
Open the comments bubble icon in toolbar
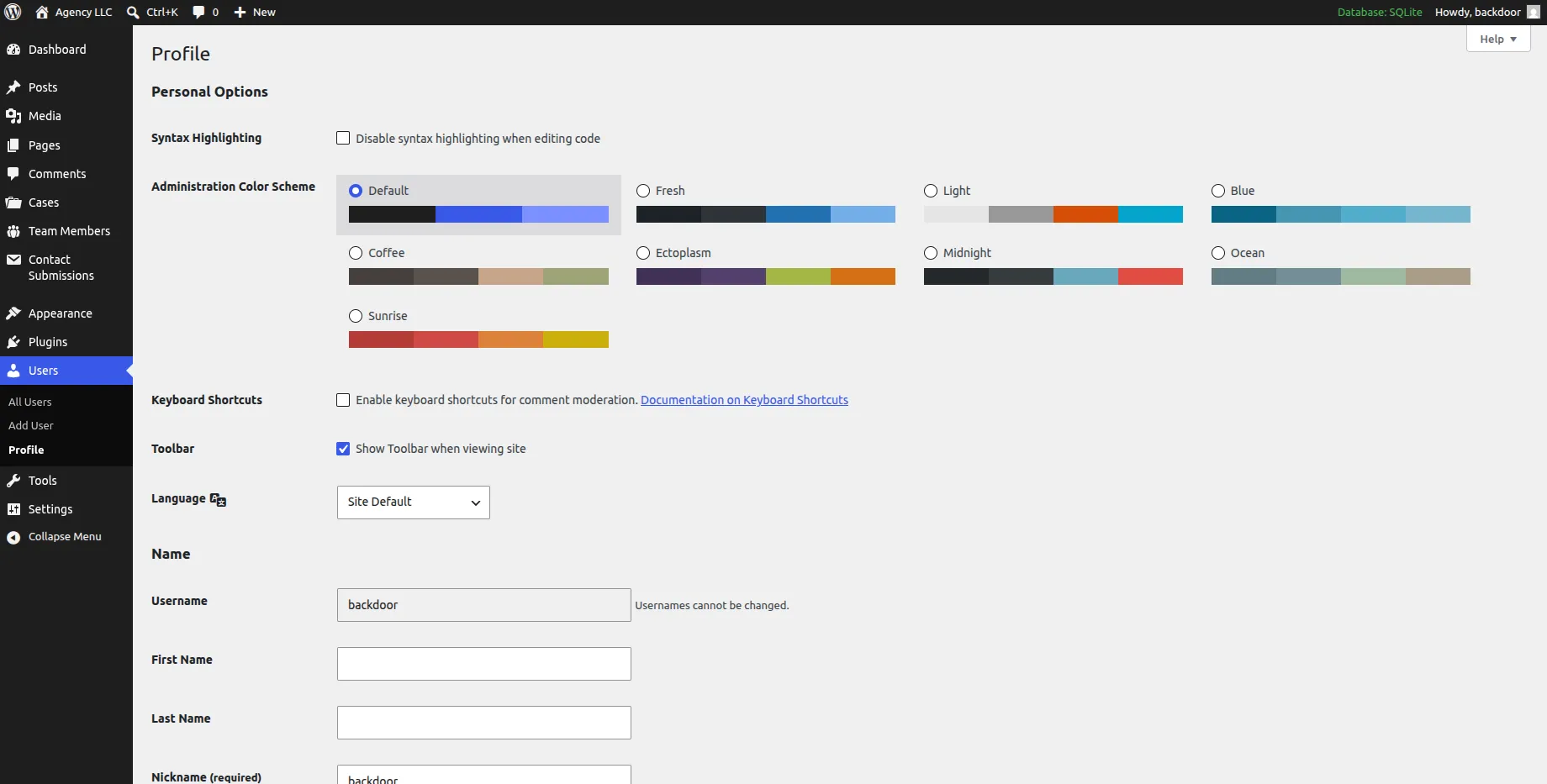click(198, 12)
